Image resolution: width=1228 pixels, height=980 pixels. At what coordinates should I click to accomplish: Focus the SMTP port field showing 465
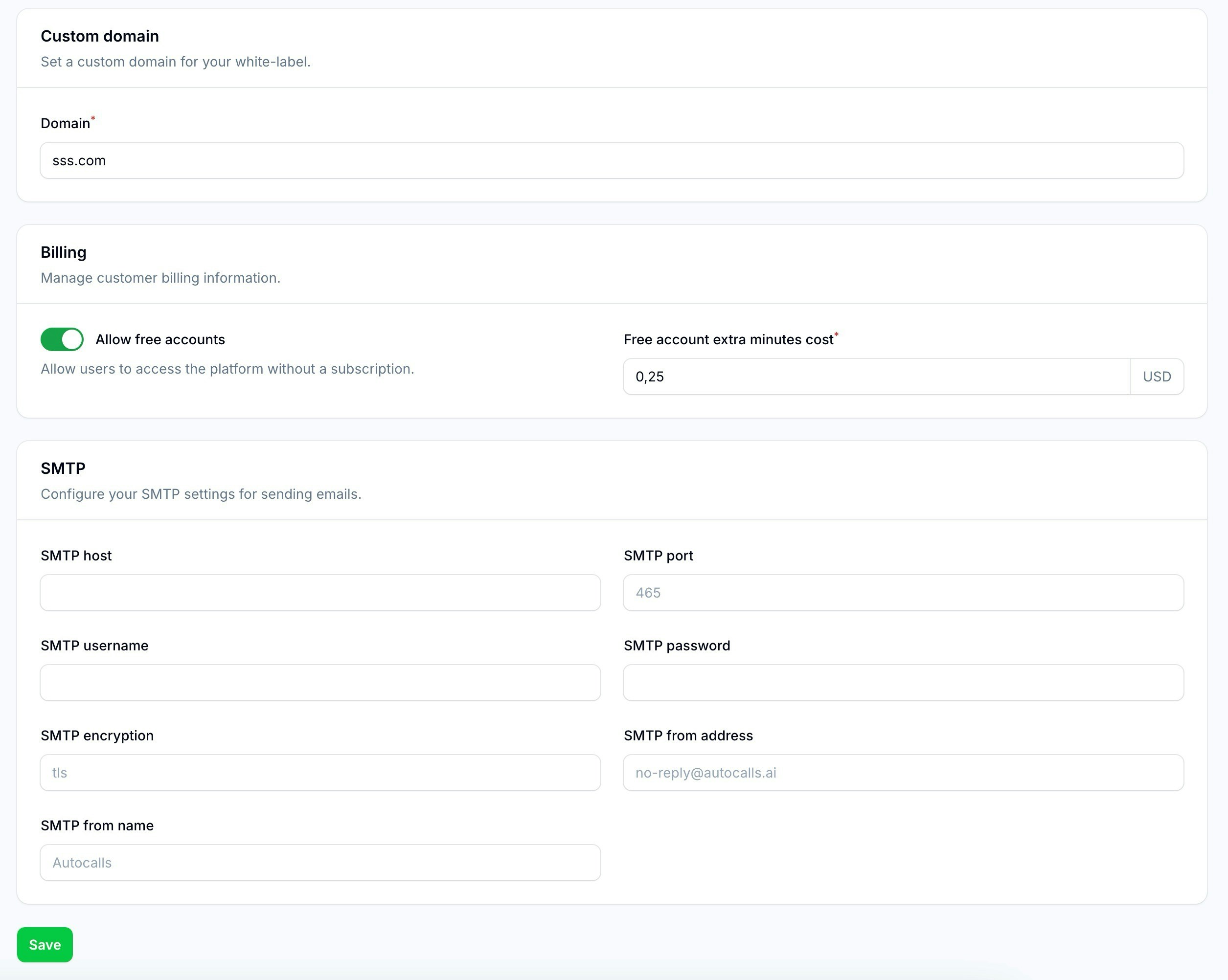(x=903, y=592)
